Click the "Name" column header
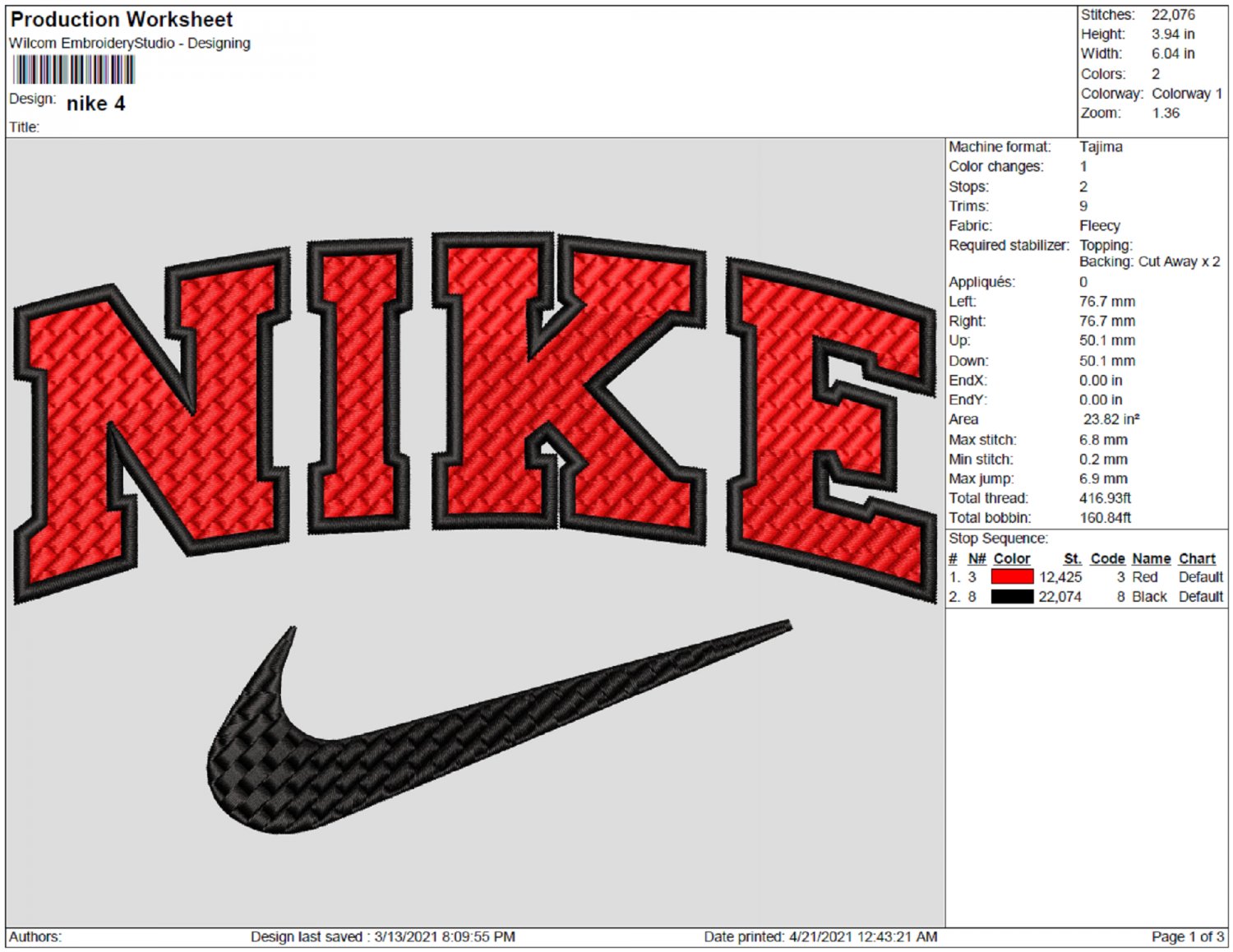Image resolution: width=1233 pixels, height=952 pixels. pyautogui.click(x=1151, y=559)
